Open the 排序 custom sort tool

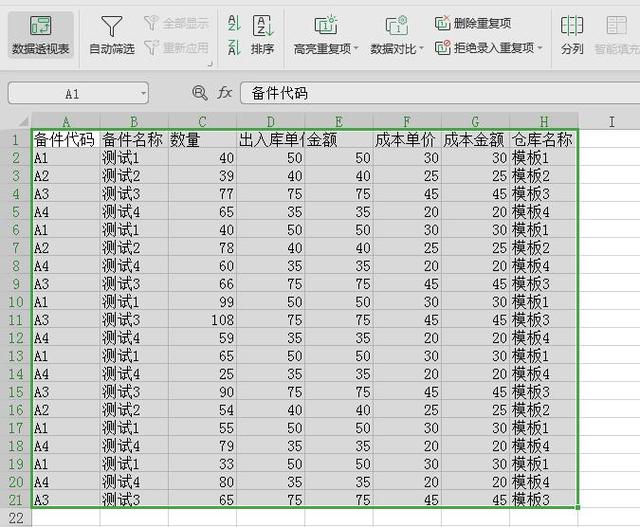click(262, 35)
